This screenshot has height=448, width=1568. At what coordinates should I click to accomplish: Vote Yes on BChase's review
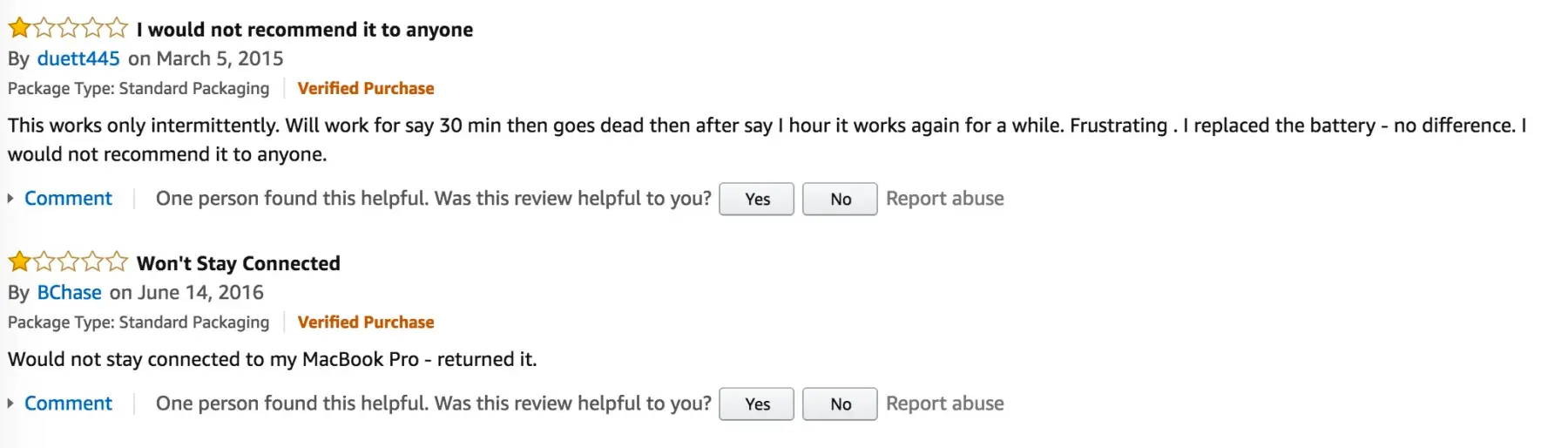pos(756,404)
